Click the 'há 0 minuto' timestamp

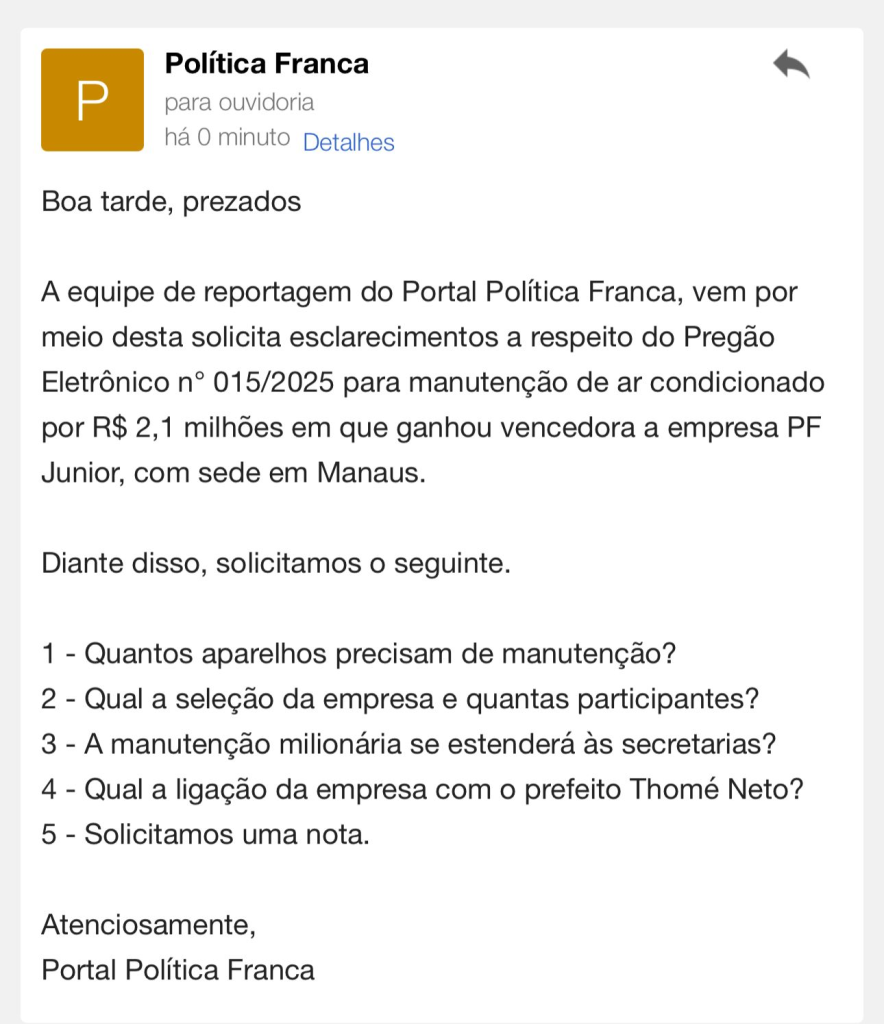tap(227, 138)
